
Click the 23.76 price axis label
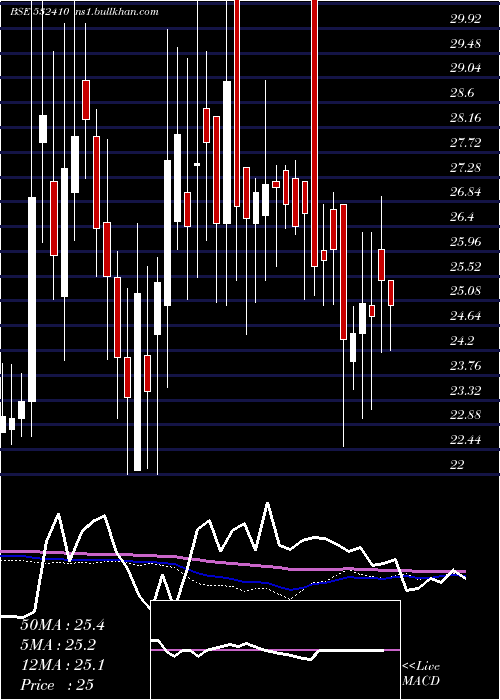[x=465, y=366]
